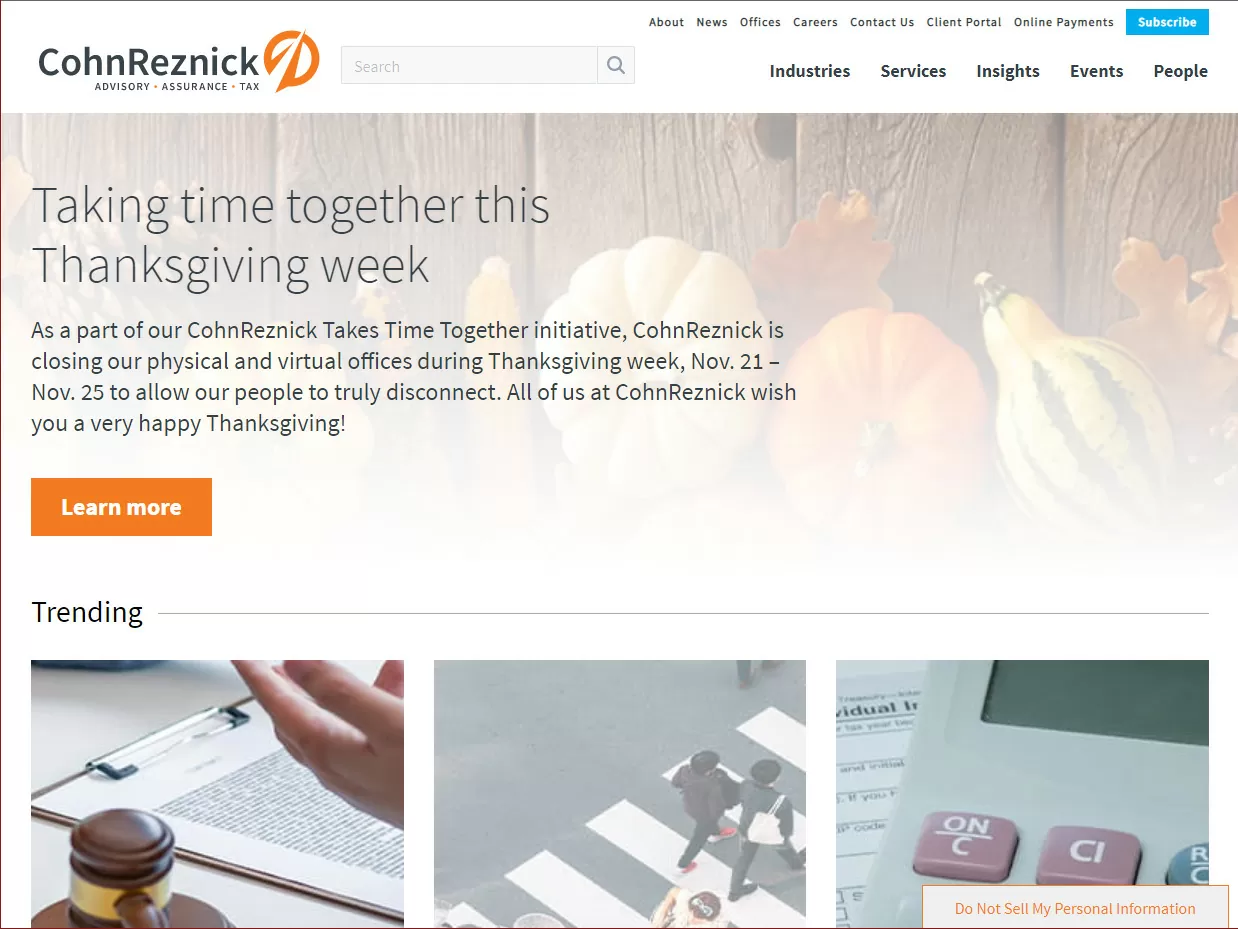Go to the Events section
Screen dimensions: 1238x929
tap(1097, 71)
